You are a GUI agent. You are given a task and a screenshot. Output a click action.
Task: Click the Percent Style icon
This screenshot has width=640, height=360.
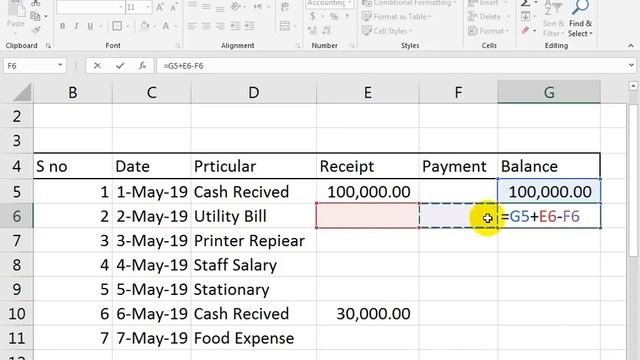[x=334, y=16]
